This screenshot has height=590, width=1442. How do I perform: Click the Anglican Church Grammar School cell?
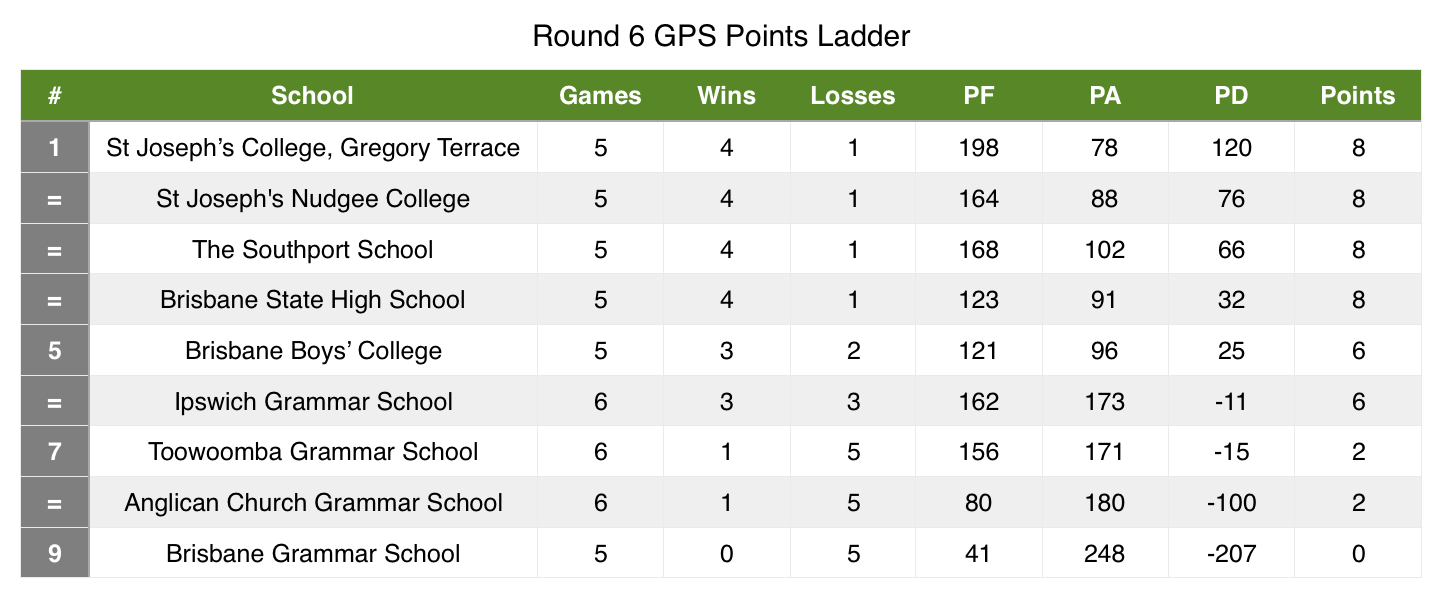313,503
